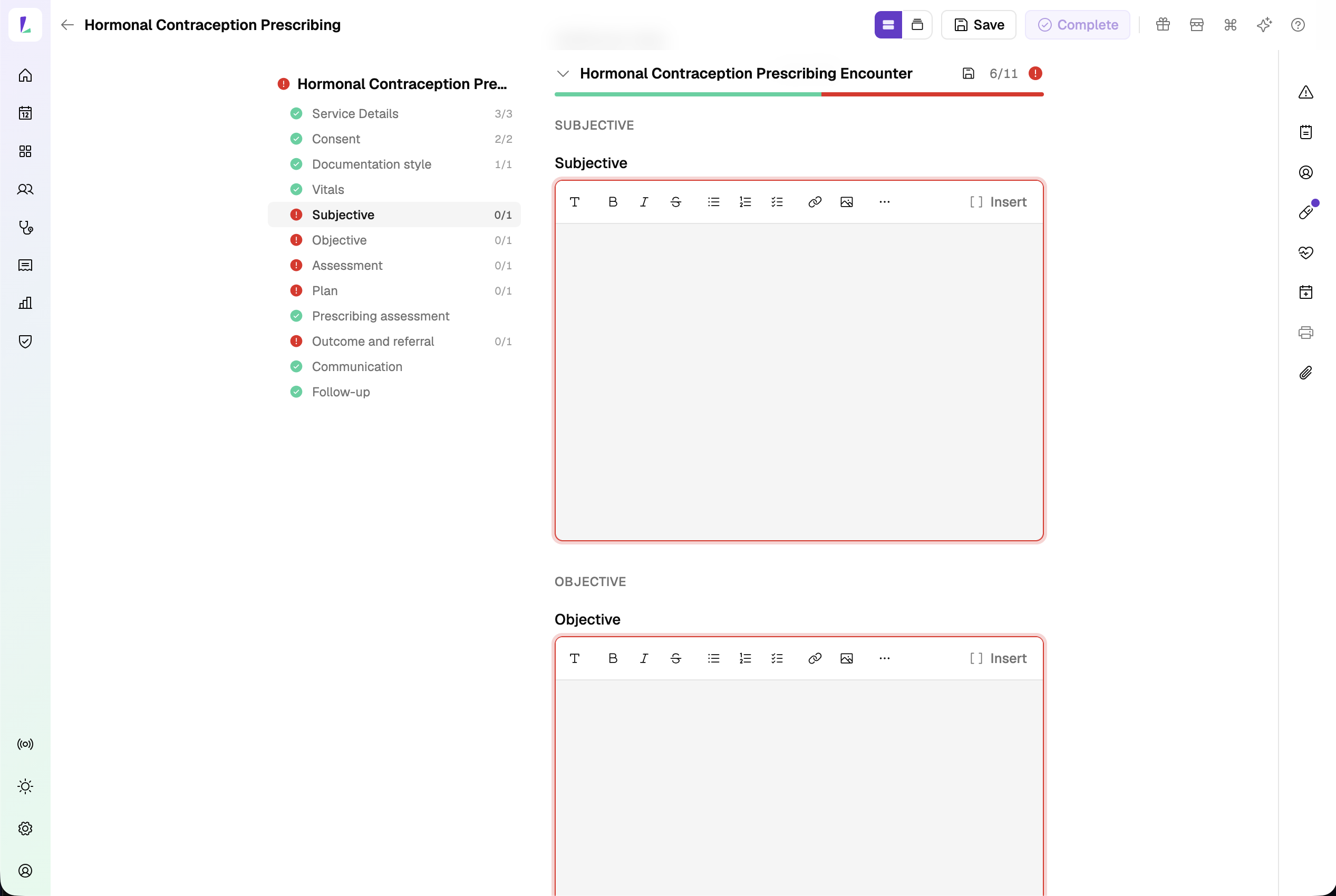Open the heart vitals icon in right panel
1336x896 pixels.
pos(1306,252)
